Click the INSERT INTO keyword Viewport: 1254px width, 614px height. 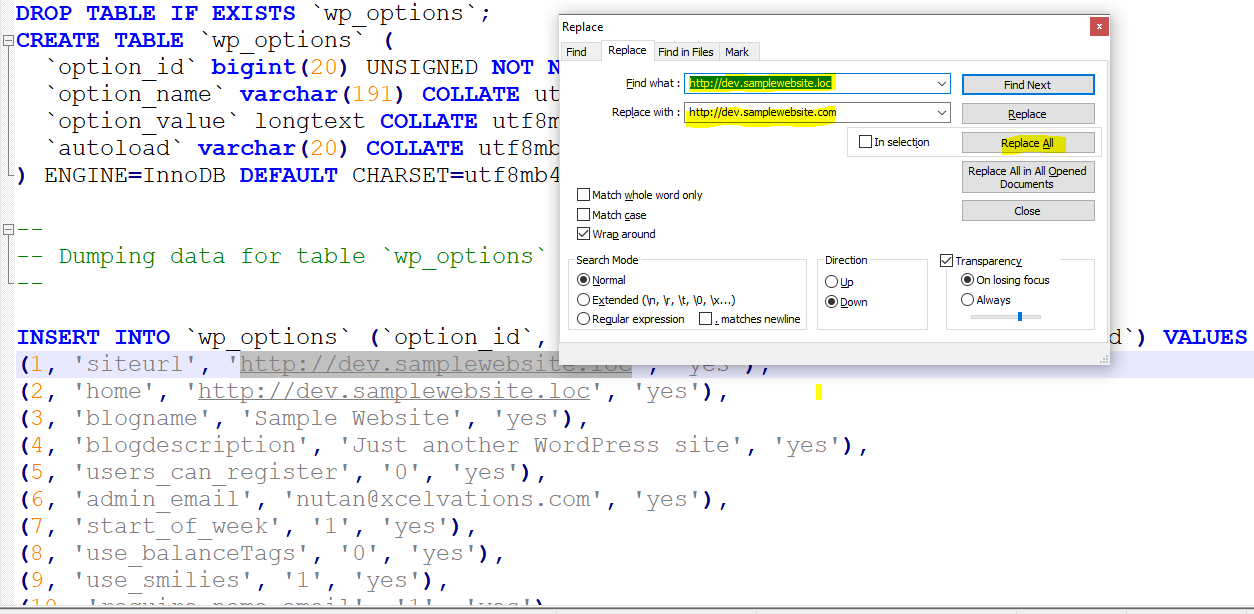point(92,337)
